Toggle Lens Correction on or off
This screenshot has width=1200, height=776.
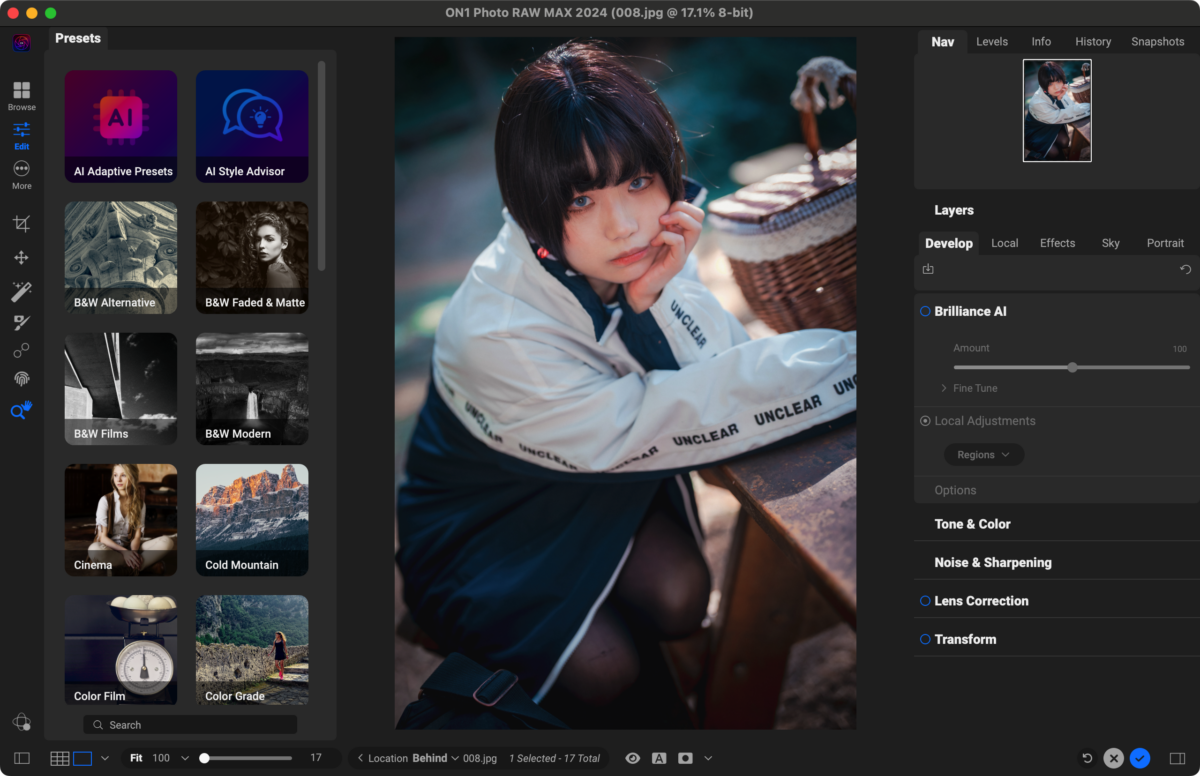point(925,601)
